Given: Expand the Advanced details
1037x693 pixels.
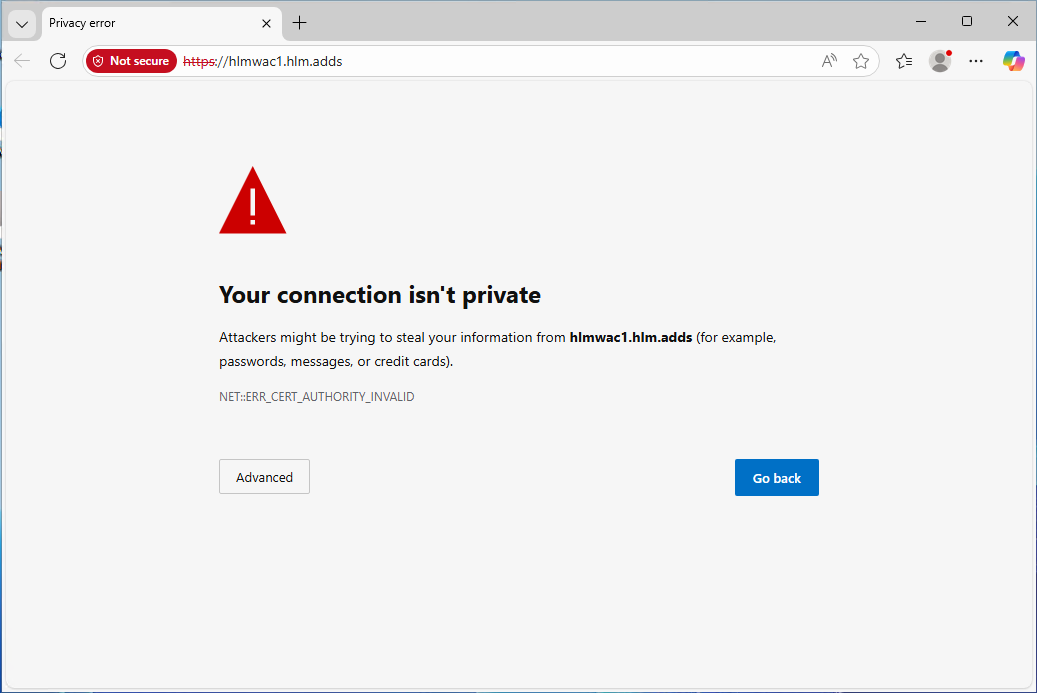Looking at the screenshot, I should click(x=264, y=477).
